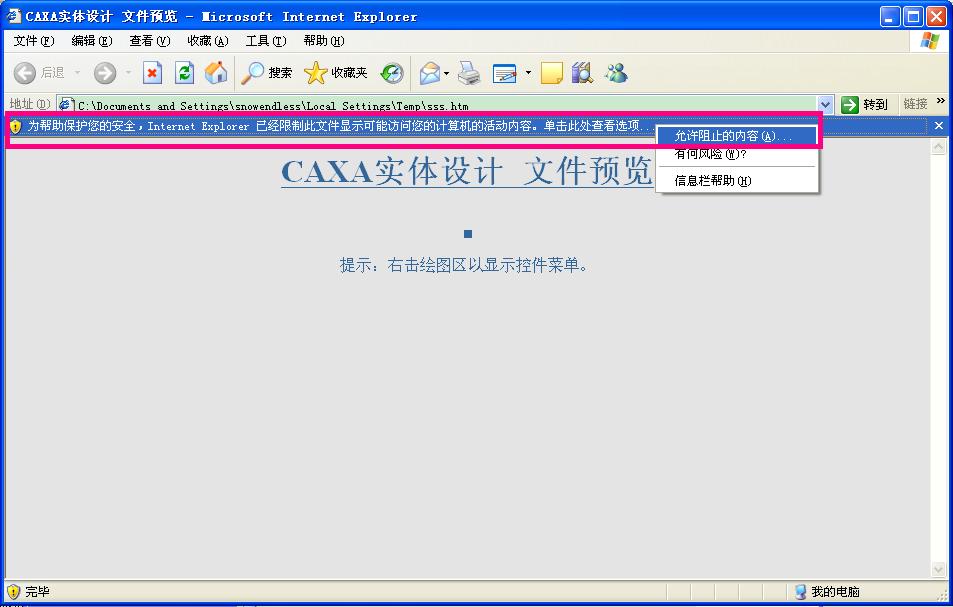Viewport: 953px width, 607px height.
Task: Click the page icon inside the address bar
Action: (x=67, y=105)
